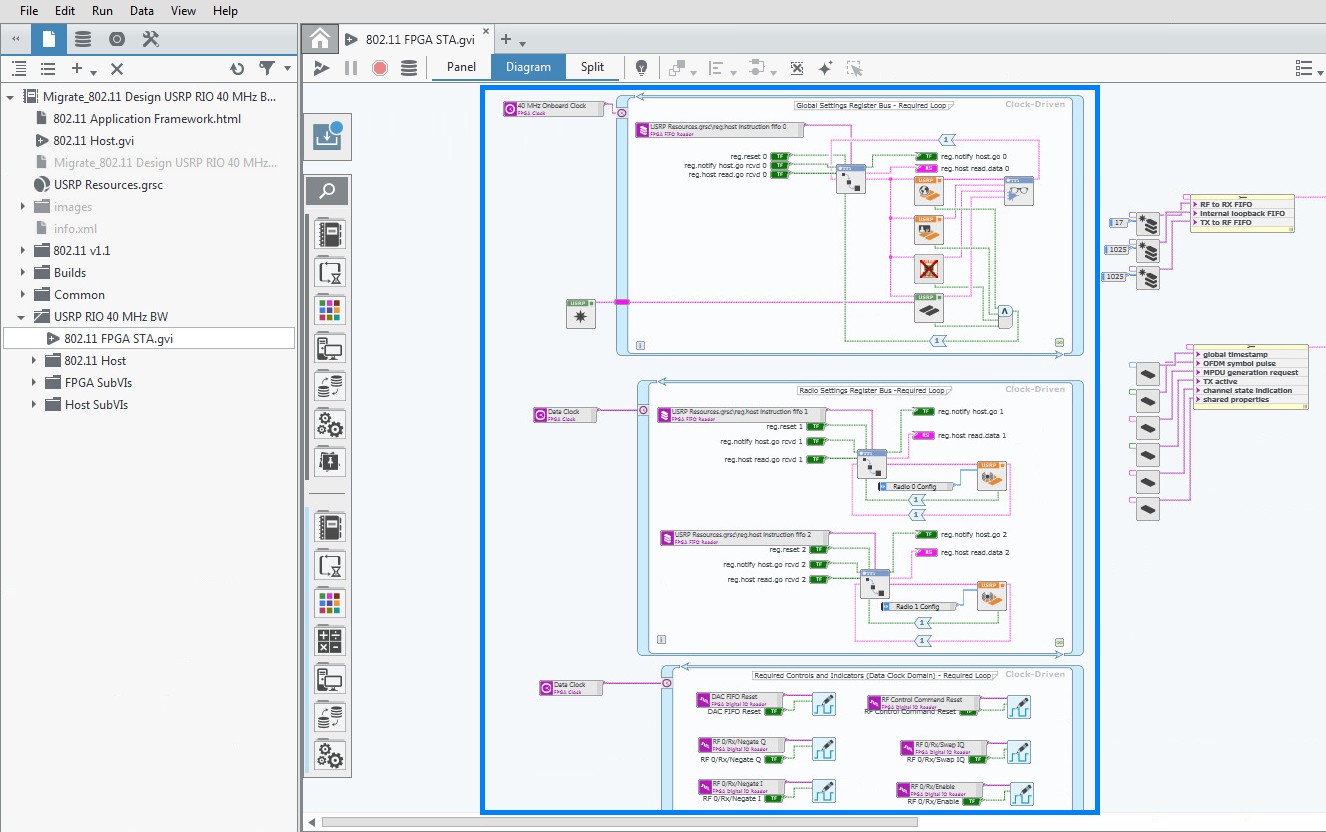Image resolution: width=1326 pixels, height=832 pixels.
Task: Open the upper colored-grid Data Types palette
Action: coord(330,310)
